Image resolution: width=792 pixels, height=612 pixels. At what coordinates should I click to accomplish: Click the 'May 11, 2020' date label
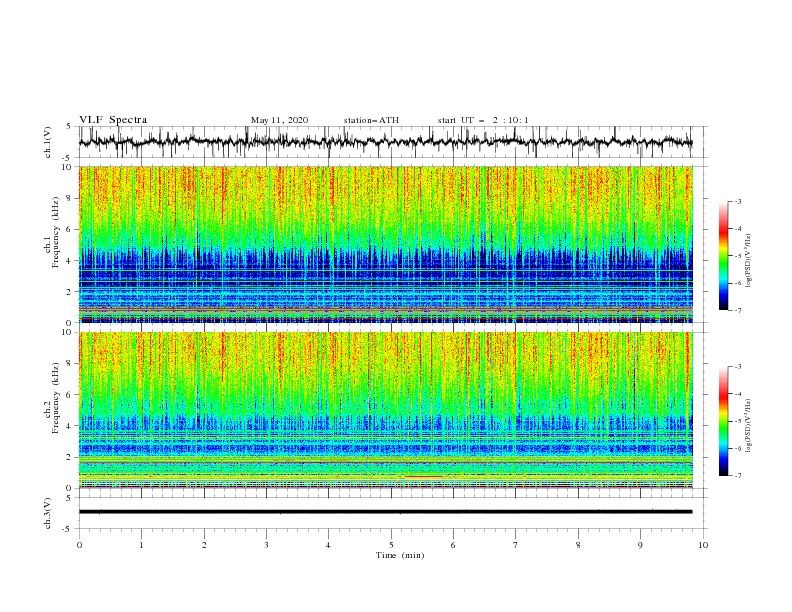(x=279, y=120)
